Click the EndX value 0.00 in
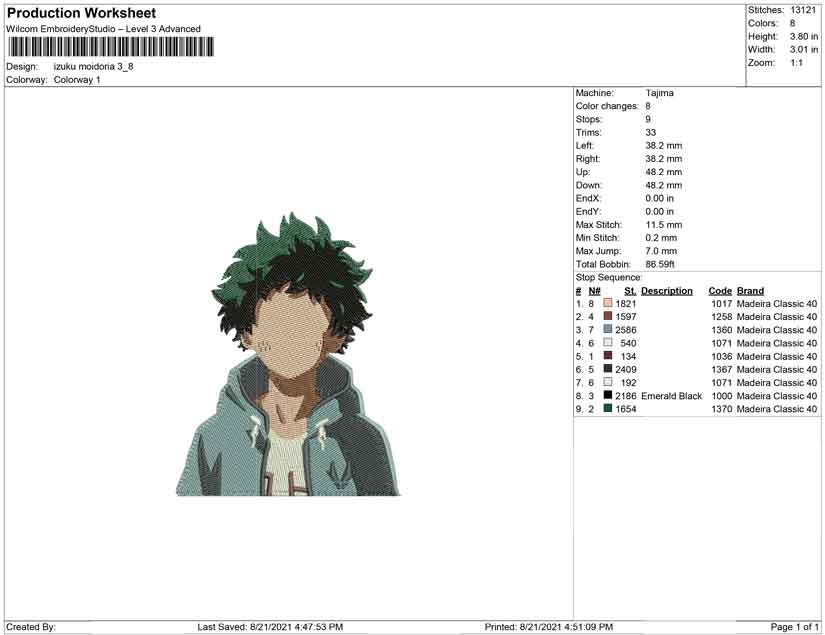The width and height of the screenshot is (825, 635). [659, 198]
